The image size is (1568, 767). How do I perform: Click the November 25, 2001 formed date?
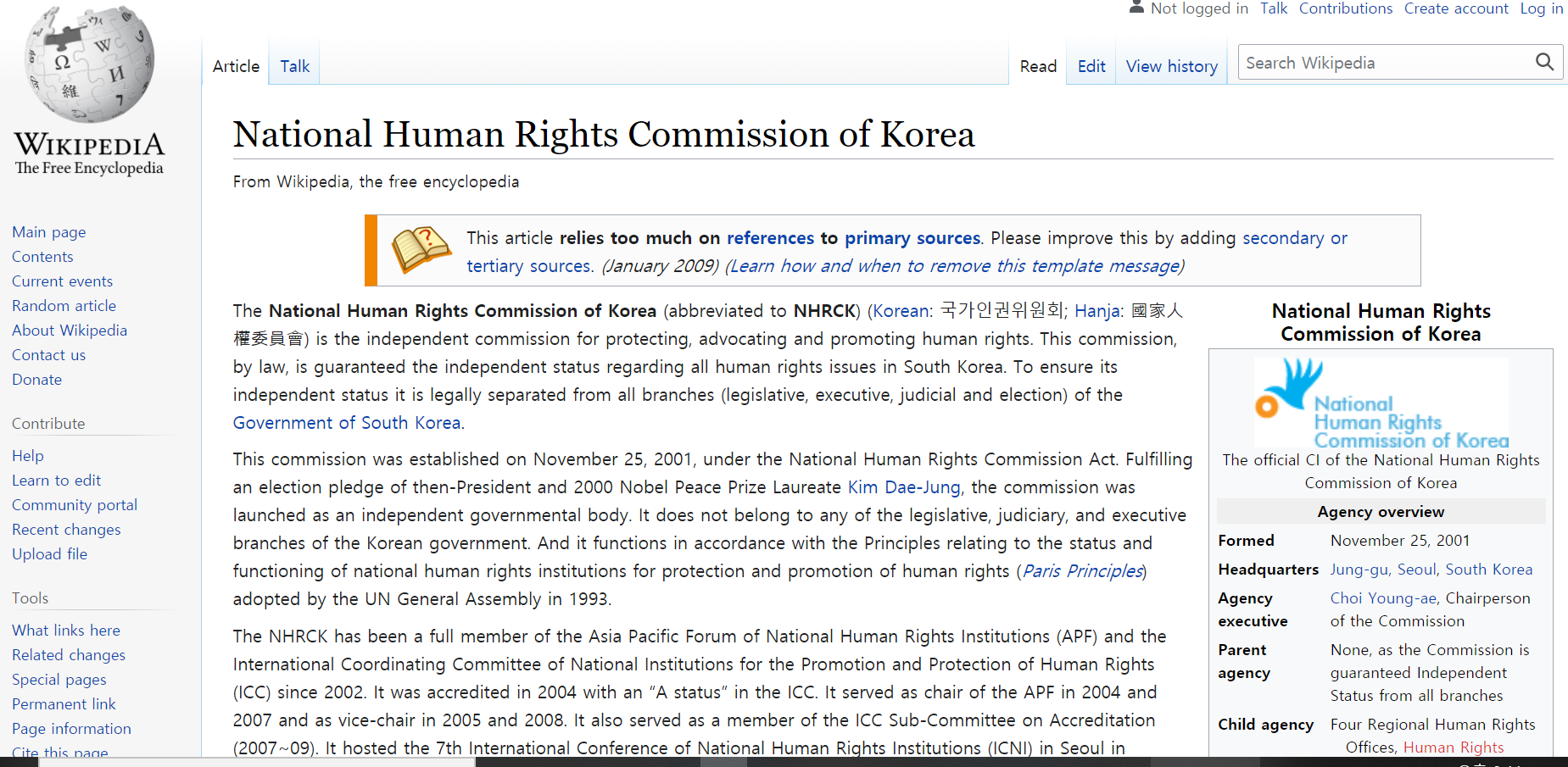(1400, 541)
